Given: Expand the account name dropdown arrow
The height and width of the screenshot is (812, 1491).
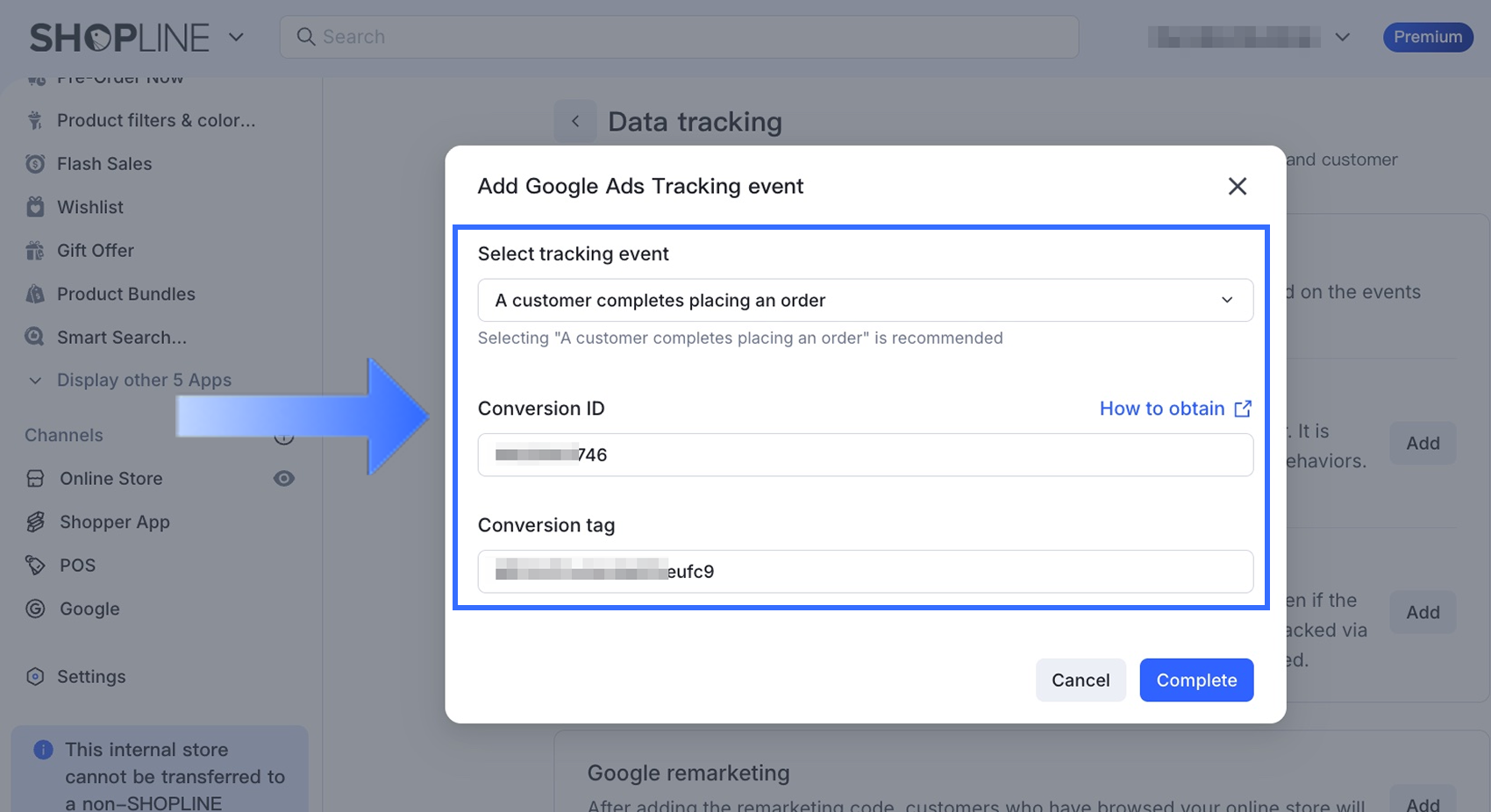Looking at the screenshot, I should 1342,37.
